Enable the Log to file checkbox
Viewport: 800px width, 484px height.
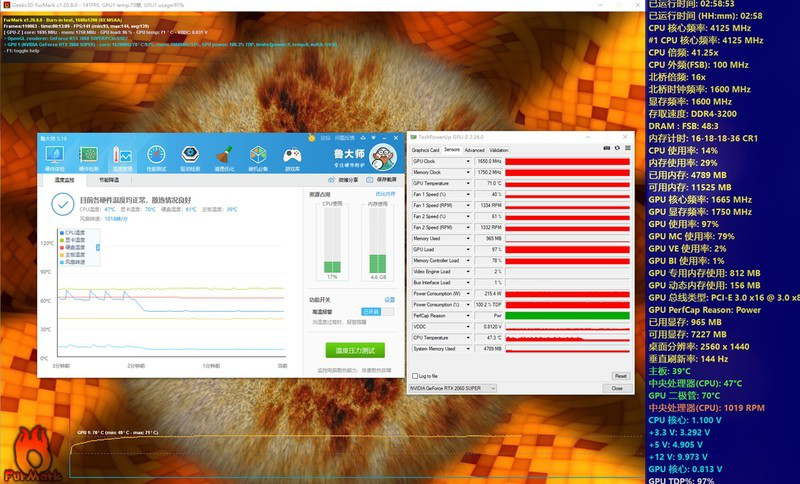(415, 376)
